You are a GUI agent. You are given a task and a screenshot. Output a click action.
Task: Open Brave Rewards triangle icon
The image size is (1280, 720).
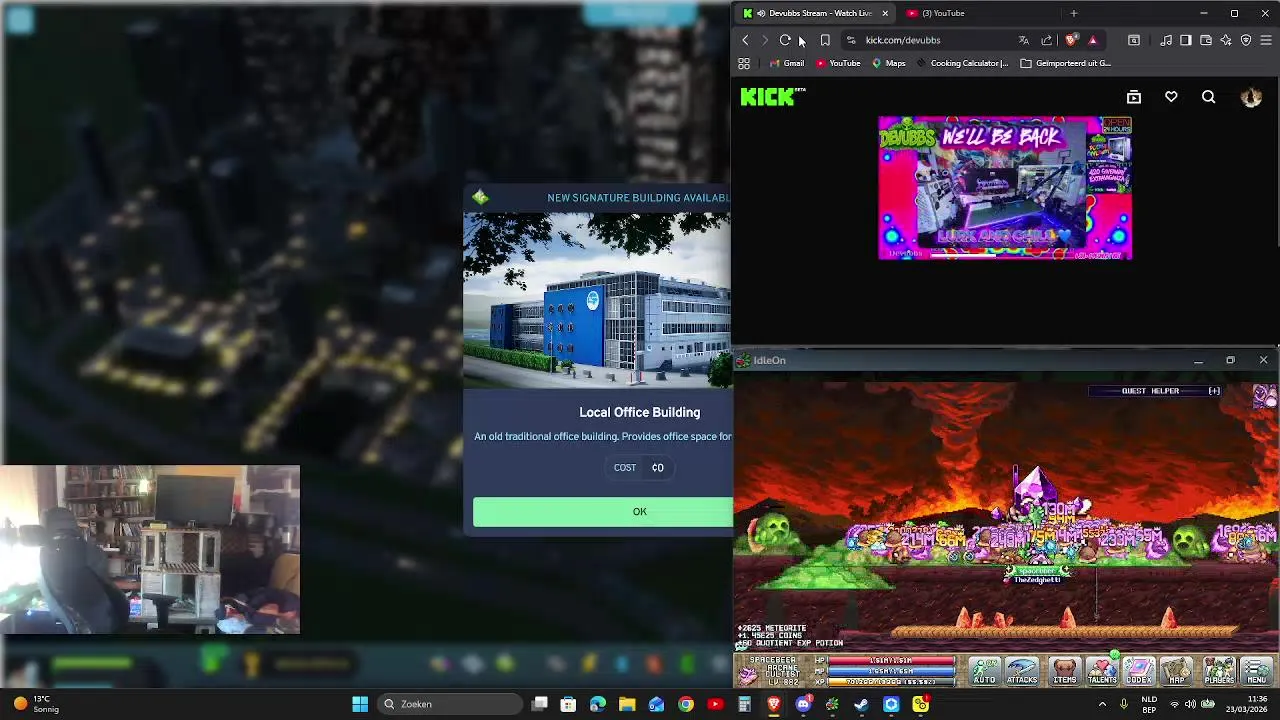(x=1092, y=40)
